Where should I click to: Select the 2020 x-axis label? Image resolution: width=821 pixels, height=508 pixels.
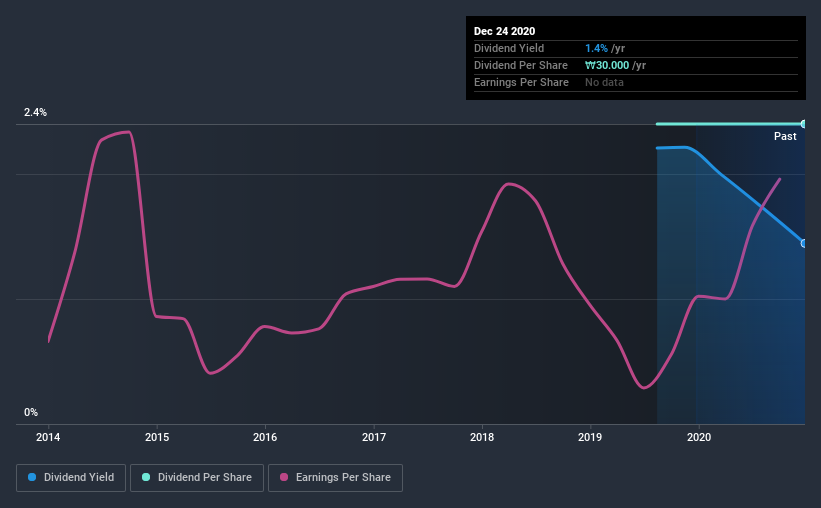tap(699, 437)
